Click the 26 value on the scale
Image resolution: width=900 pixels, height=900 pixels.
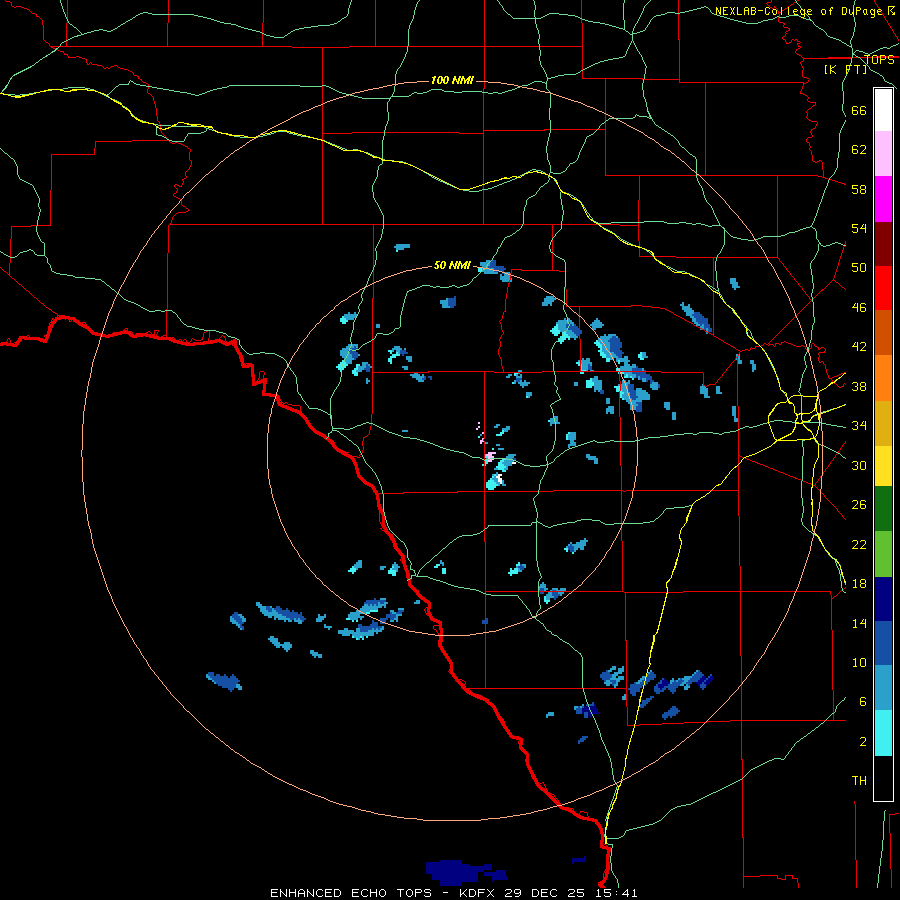pyautogui.click(x=859, y=505)
